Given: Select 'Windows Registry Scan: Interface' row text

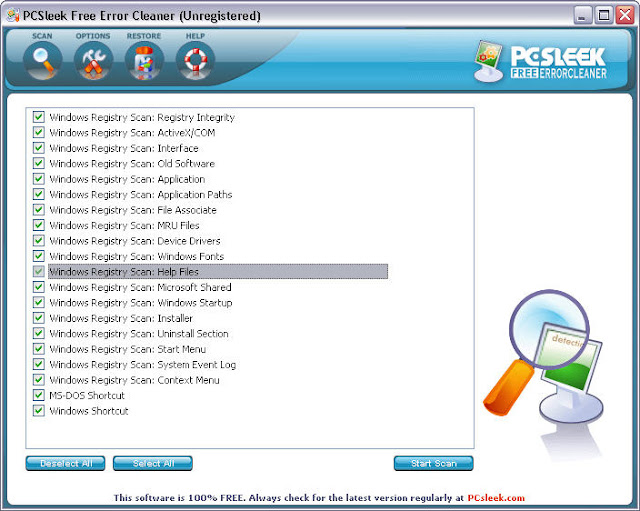Looking at the screenshot, I should 124,149.
